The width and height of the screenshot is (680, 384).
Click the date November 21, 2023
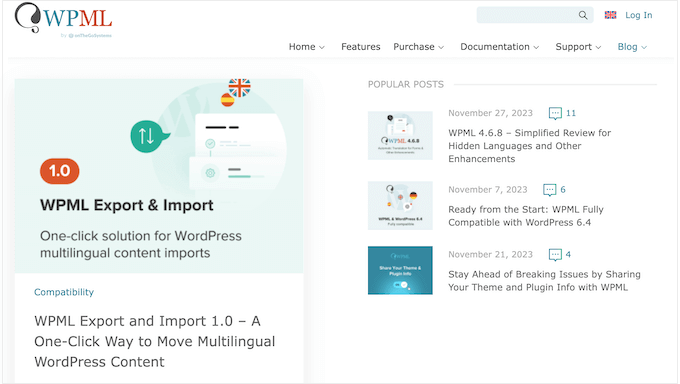coord(490,255)
